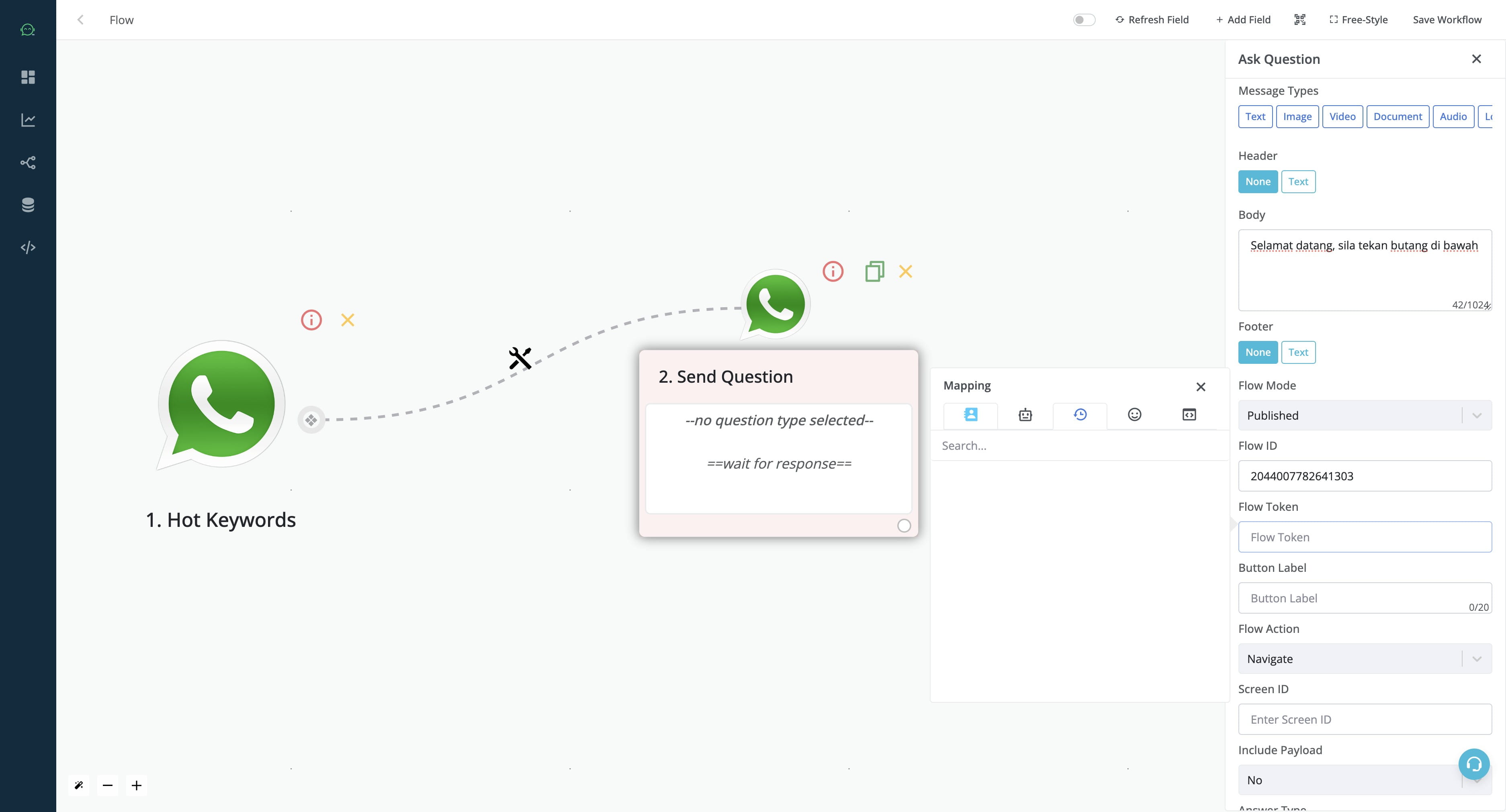
Task: Click the QR scan icon in the top bar
Action: (1299, 20)
